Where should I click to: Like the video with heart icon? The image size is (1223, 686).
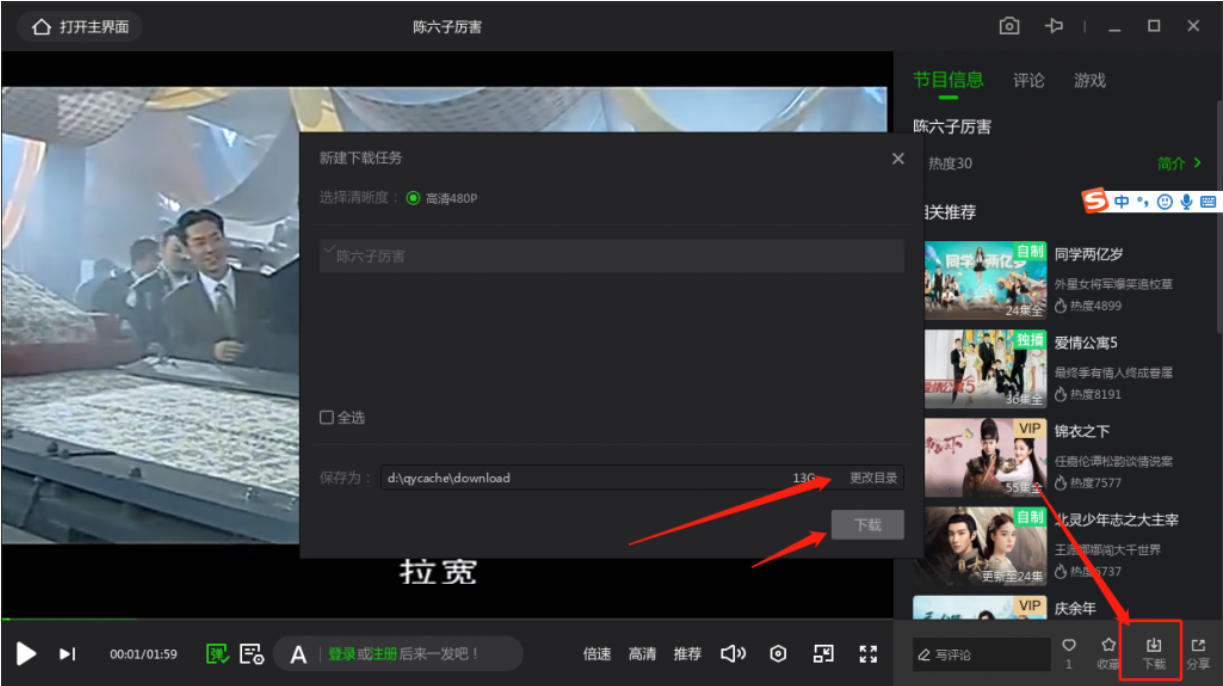coord(1069,646)
